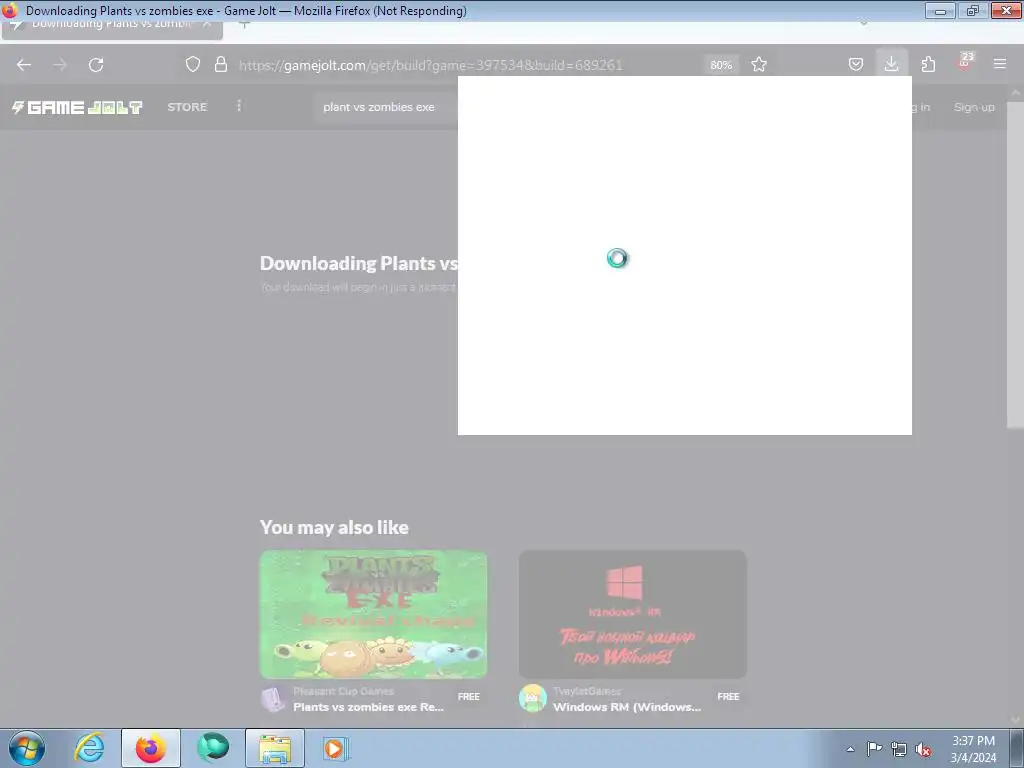Reset the 80% zoom level badge
Screen dimensions: 1024x768
pyautogui.click(x=721, y=65)
